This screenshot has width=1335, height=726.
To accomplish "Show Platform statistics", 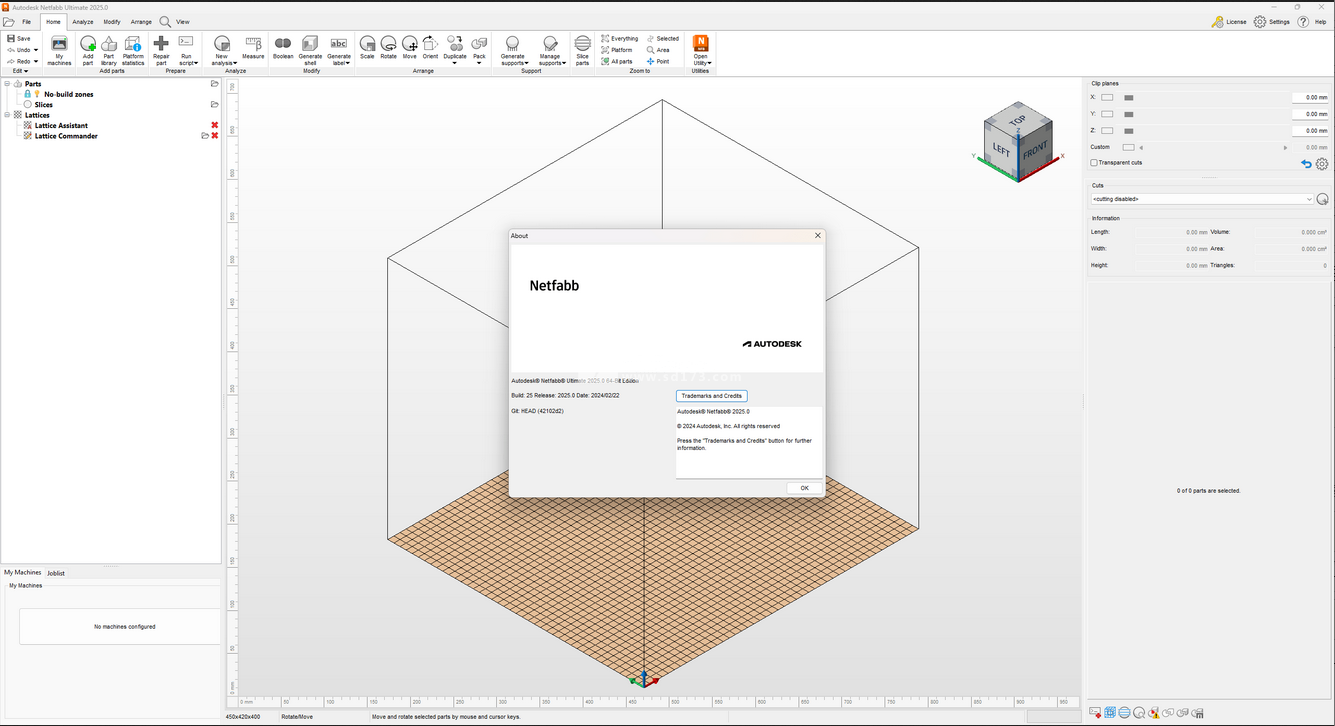I will pyautogui.click(x=133, y=49).
